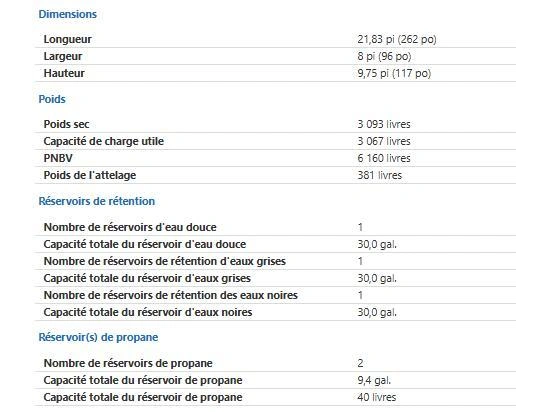Click the Poids section heading
This screenshot has height=412, width=549.
(x=52, y=99)
